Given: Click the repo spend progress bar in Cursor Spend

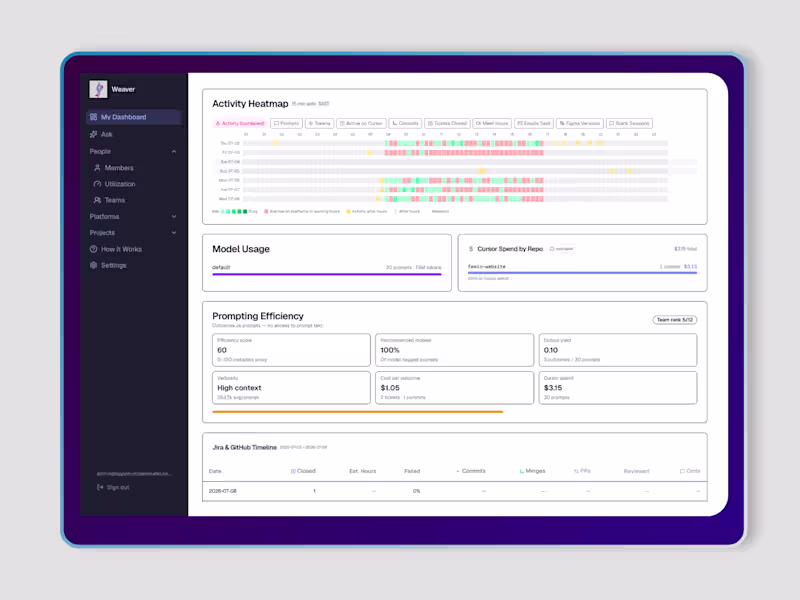Looking at the screenshot, I should pyautogui.click(x=582, y=273).
